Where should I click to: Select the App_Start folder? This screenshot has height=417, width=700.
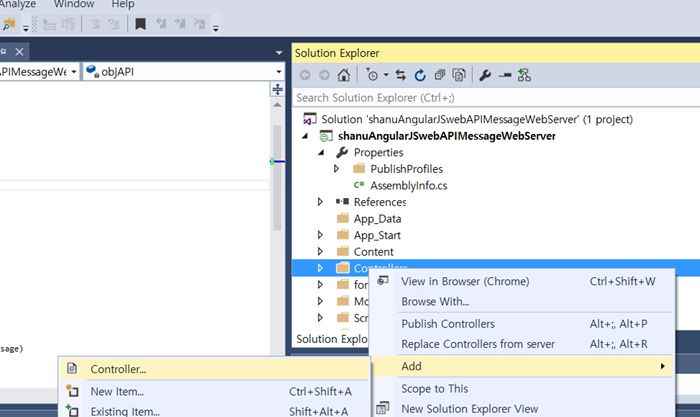[377, 235]
